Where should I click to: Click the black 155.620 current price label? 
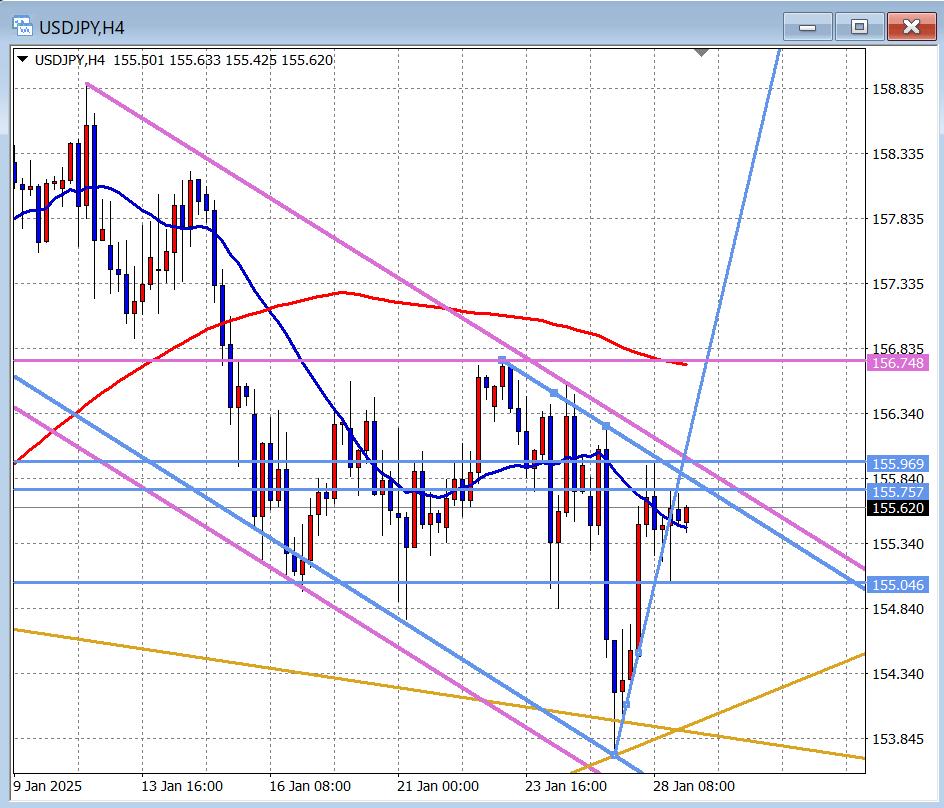point(897,508)
